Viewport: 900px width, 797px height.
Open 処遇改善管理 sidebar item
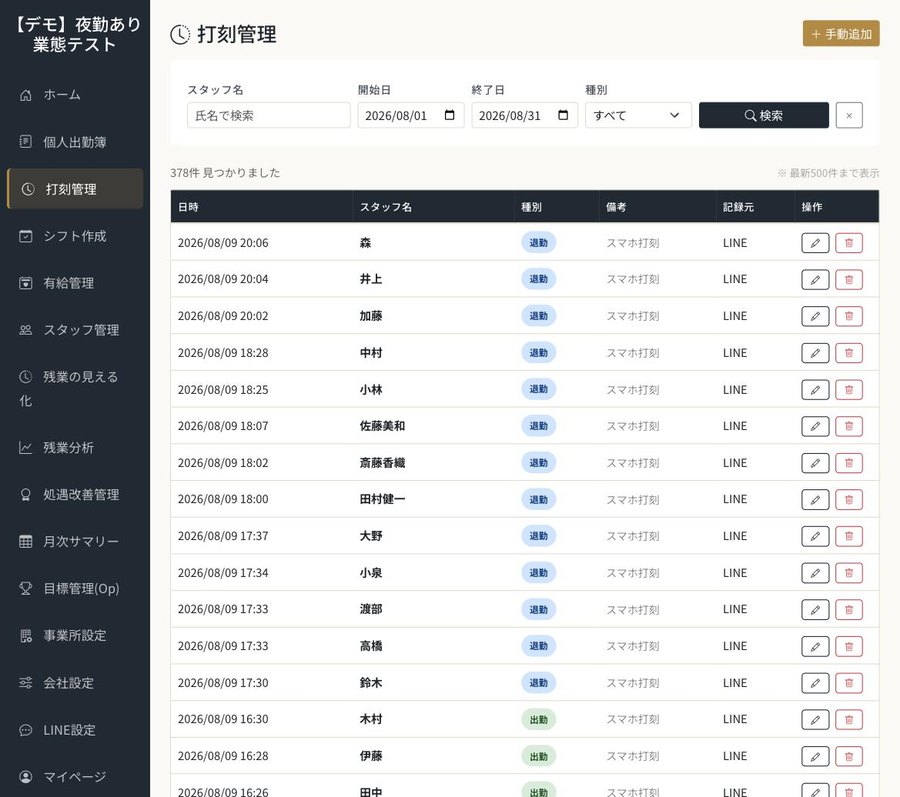pyautogui.click(x=75, y=495)
